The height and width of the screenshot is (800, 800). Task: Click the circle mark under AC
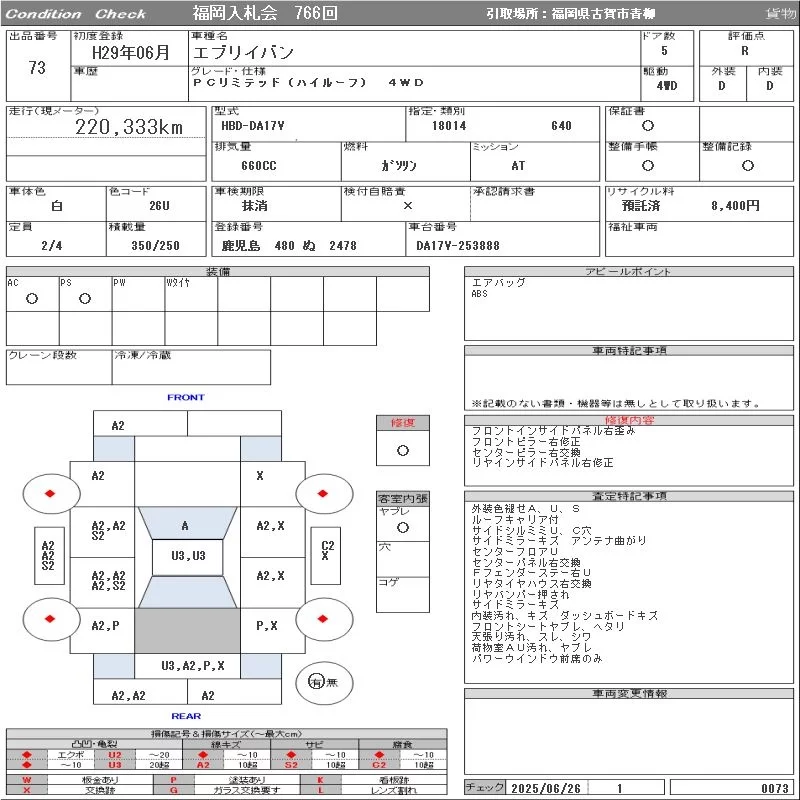(32, 298)
